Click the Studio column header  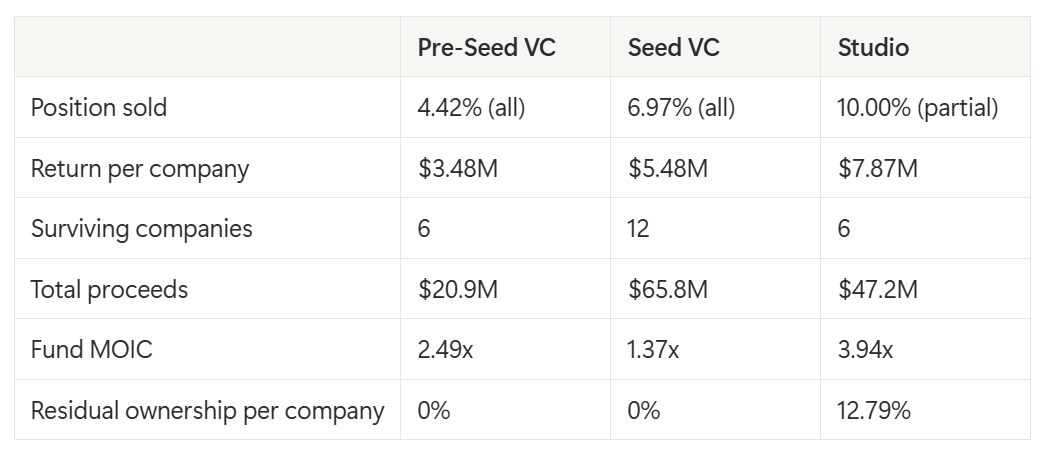coord(873,47)
